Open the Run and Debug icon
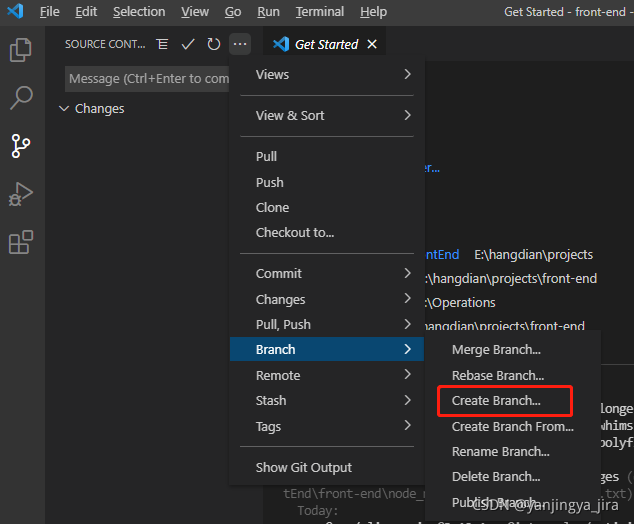This screenshot has width=634, height=524. tap(21, 194)
